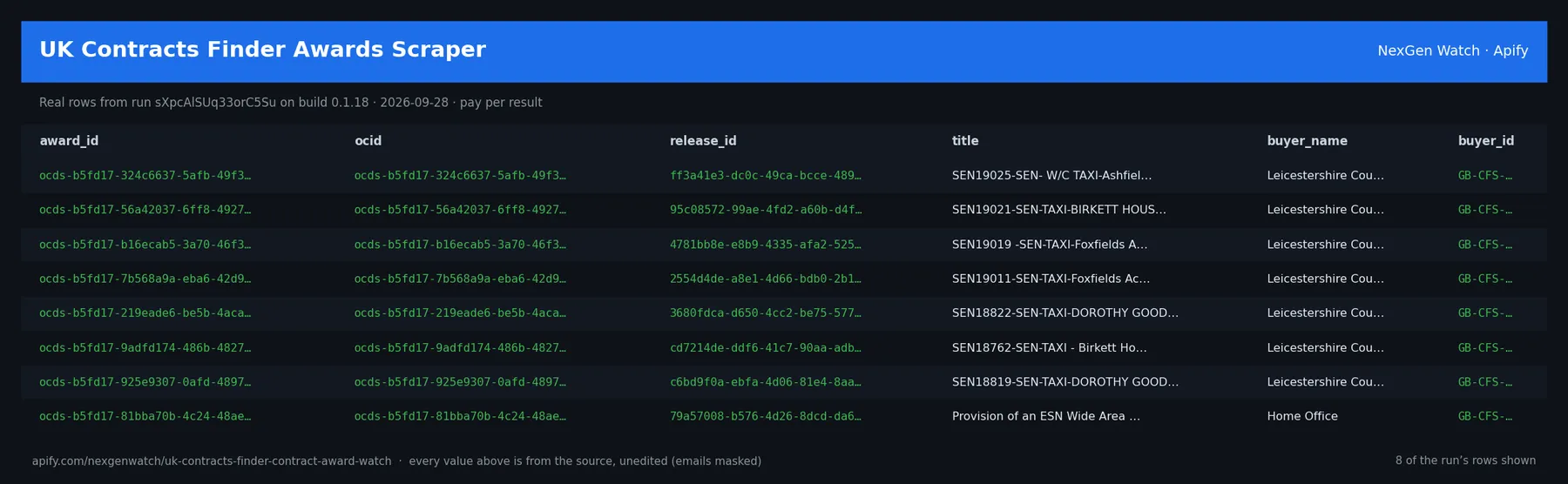
Task: Select award_id cell ocds-b5fd17-925e9307-0afd-4897…
Action: point(145,382)
